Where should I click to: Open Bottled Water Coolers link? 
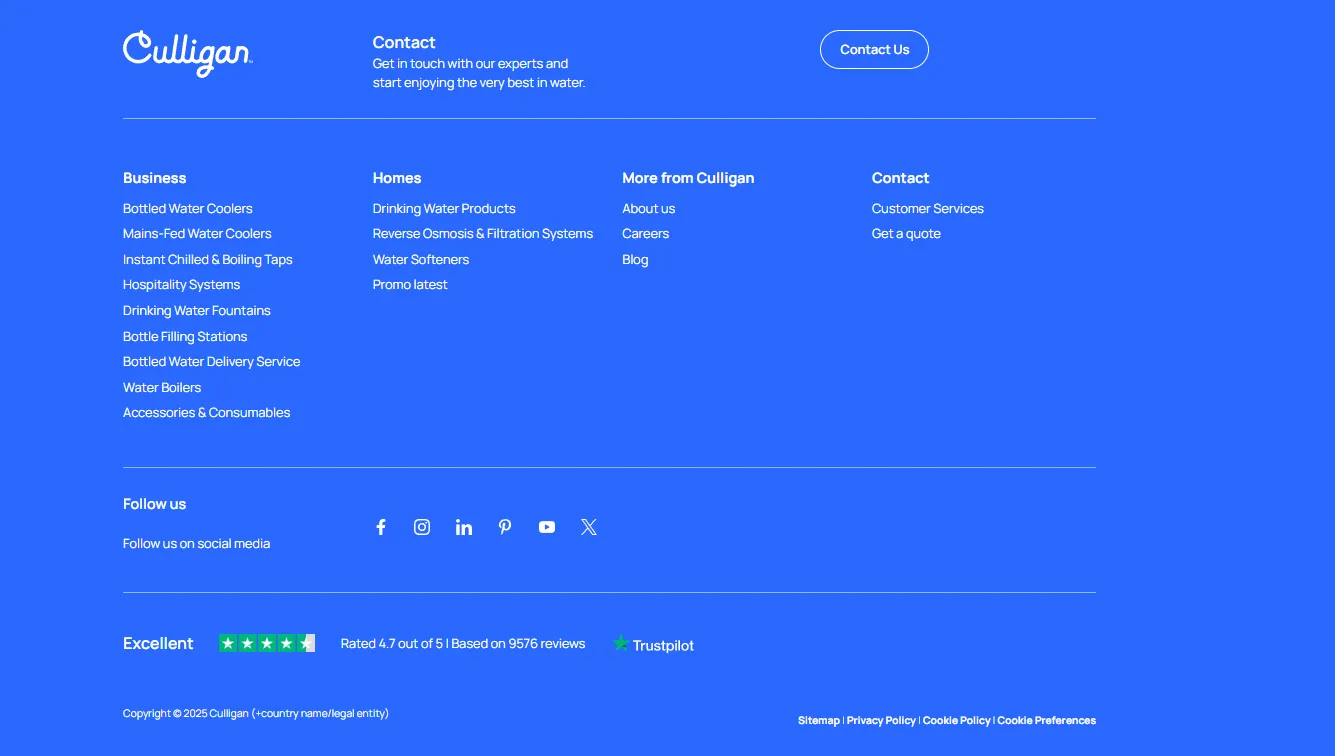(x=188, y=209)
